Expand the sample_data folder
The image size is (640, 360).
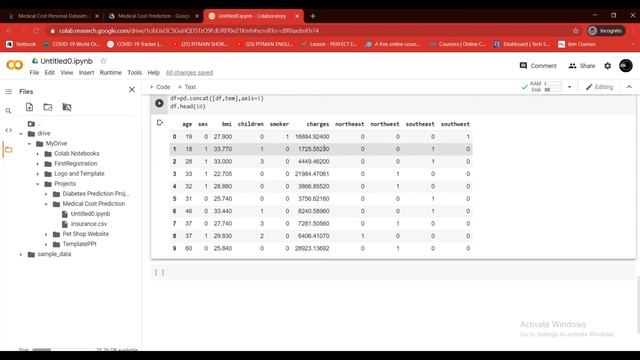pyautogui.click(x=21, y=254)
